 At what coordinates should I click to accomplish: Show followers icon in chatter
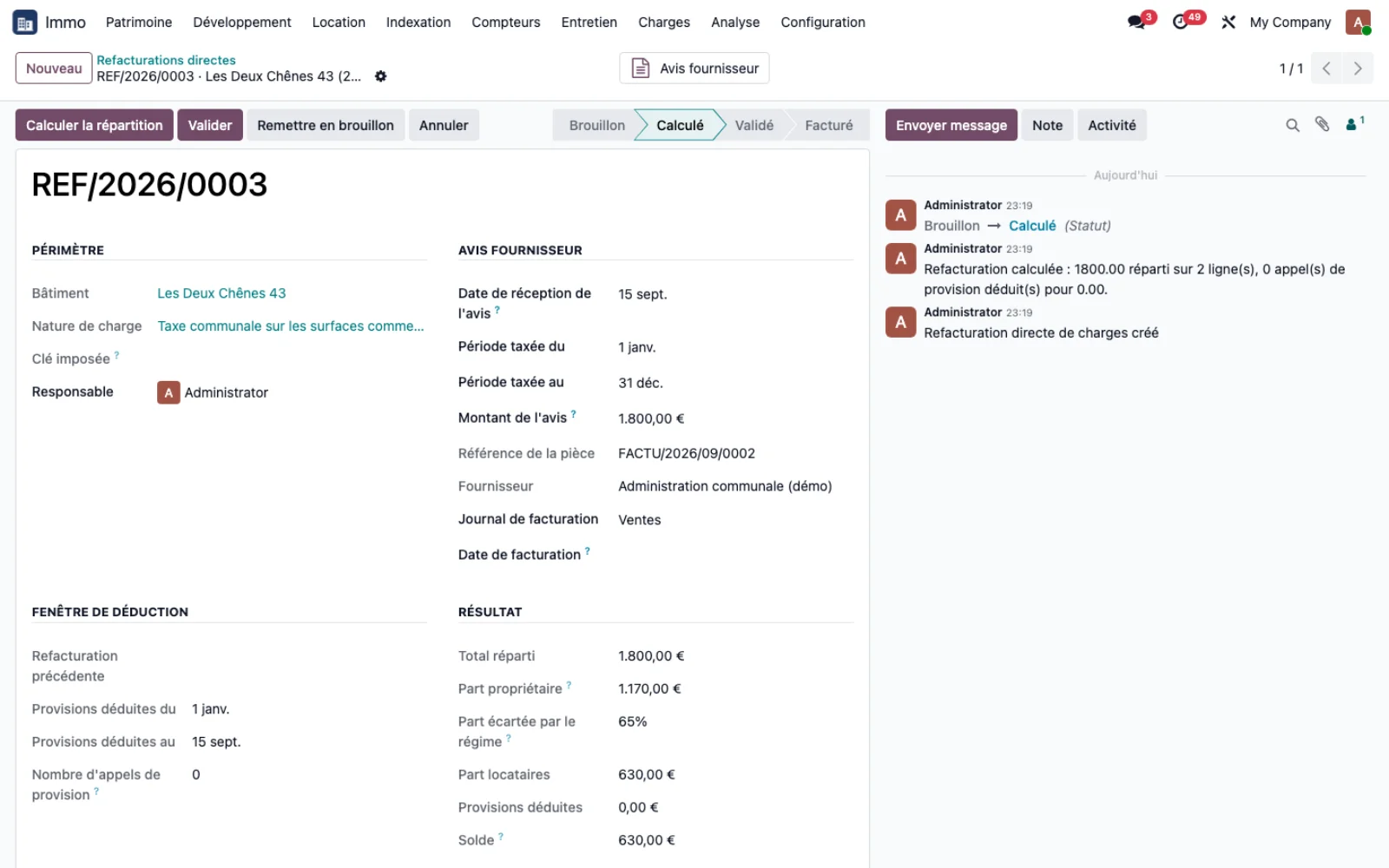[1354, 124]
